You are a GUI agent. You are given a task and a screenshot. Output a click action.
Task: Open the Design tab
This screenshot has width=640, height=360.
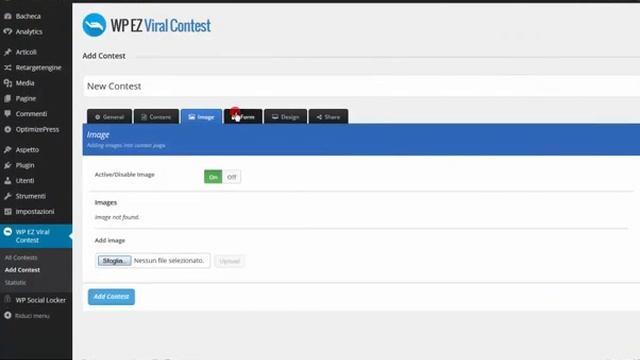click(285, 117)
